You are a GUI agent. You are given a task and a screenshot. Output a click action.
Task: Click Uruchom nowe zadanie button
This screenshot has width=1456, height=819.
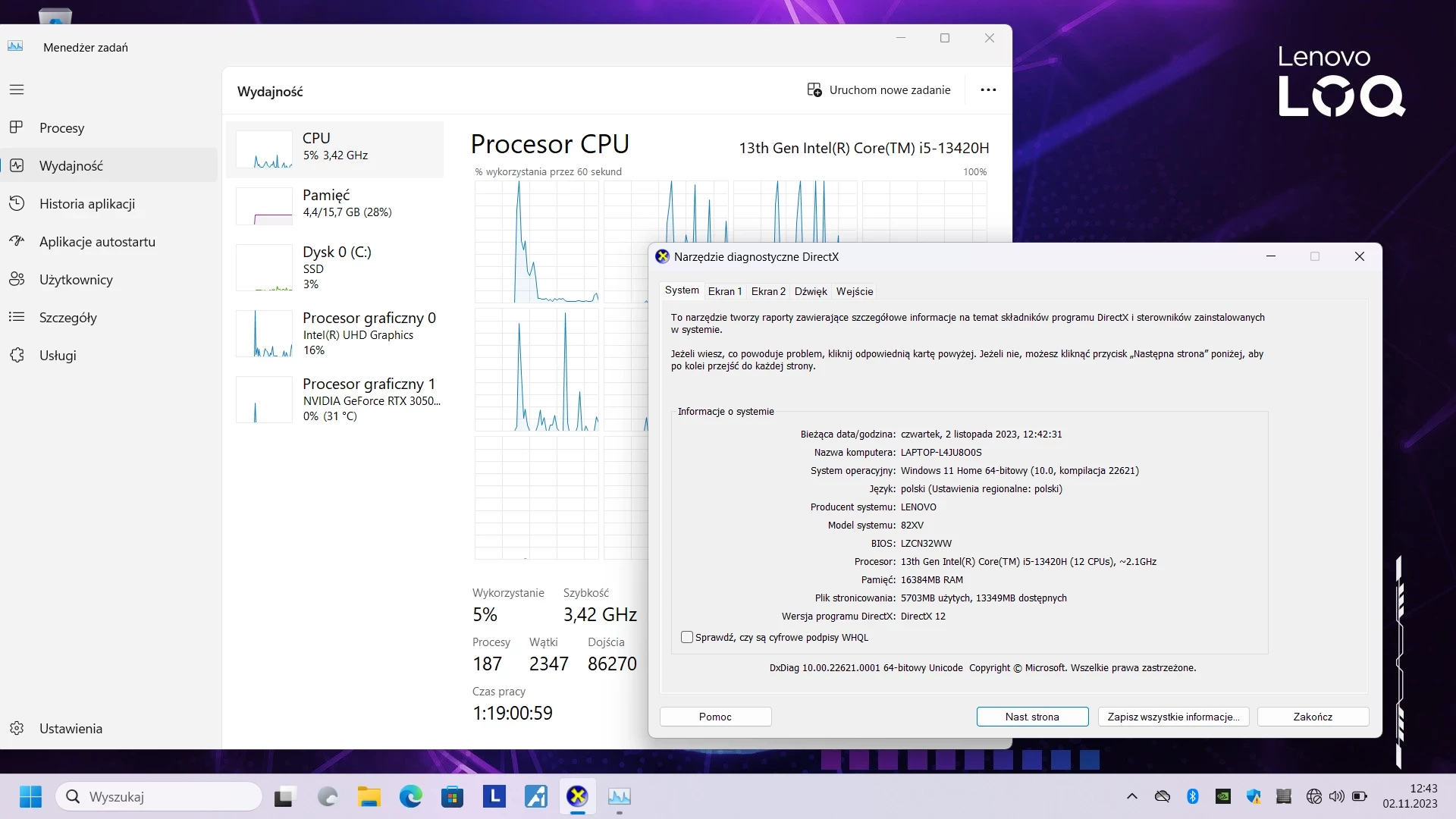(x=879, y=89)
